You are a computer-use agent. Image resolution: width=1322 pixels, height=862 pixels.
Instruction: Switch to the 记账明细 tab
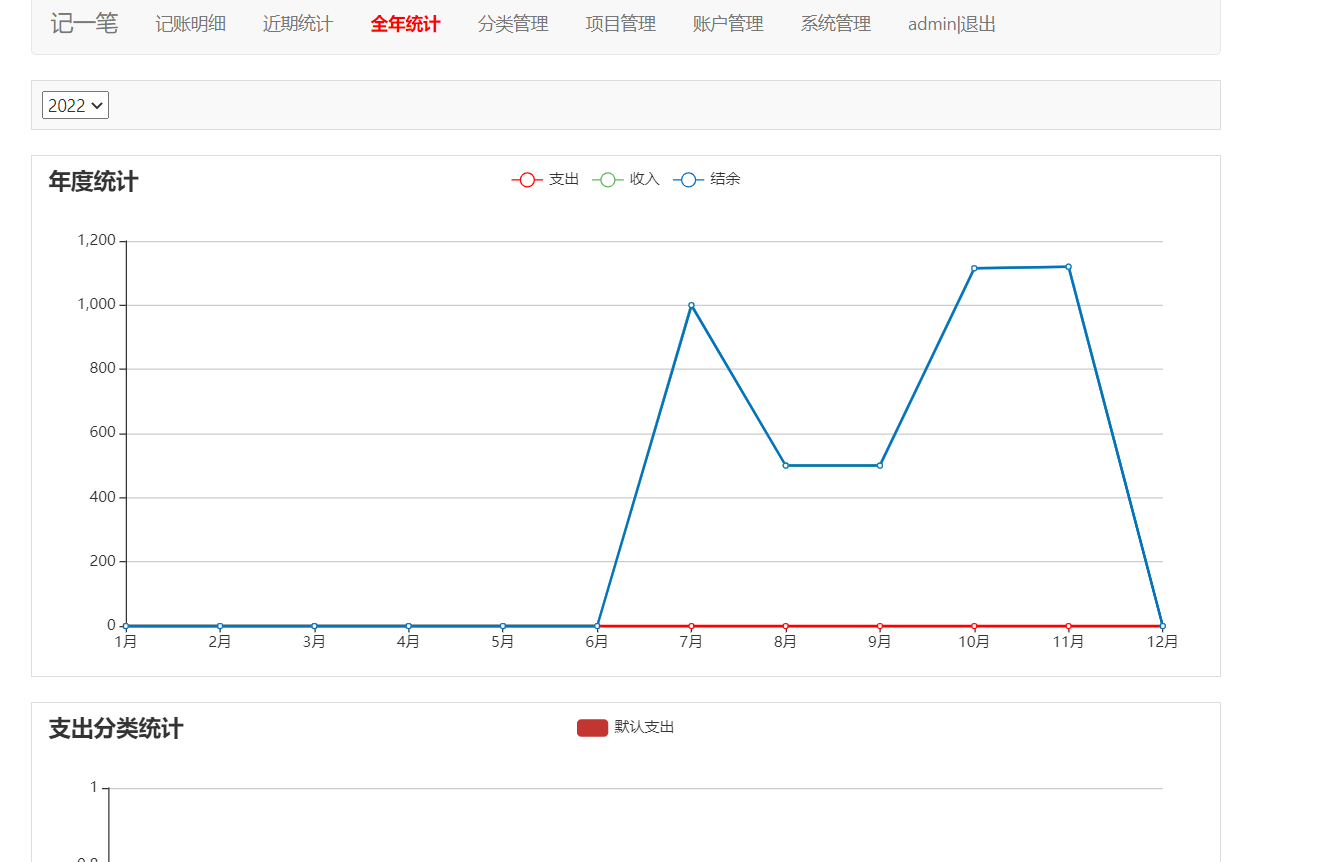pos(190,24)
